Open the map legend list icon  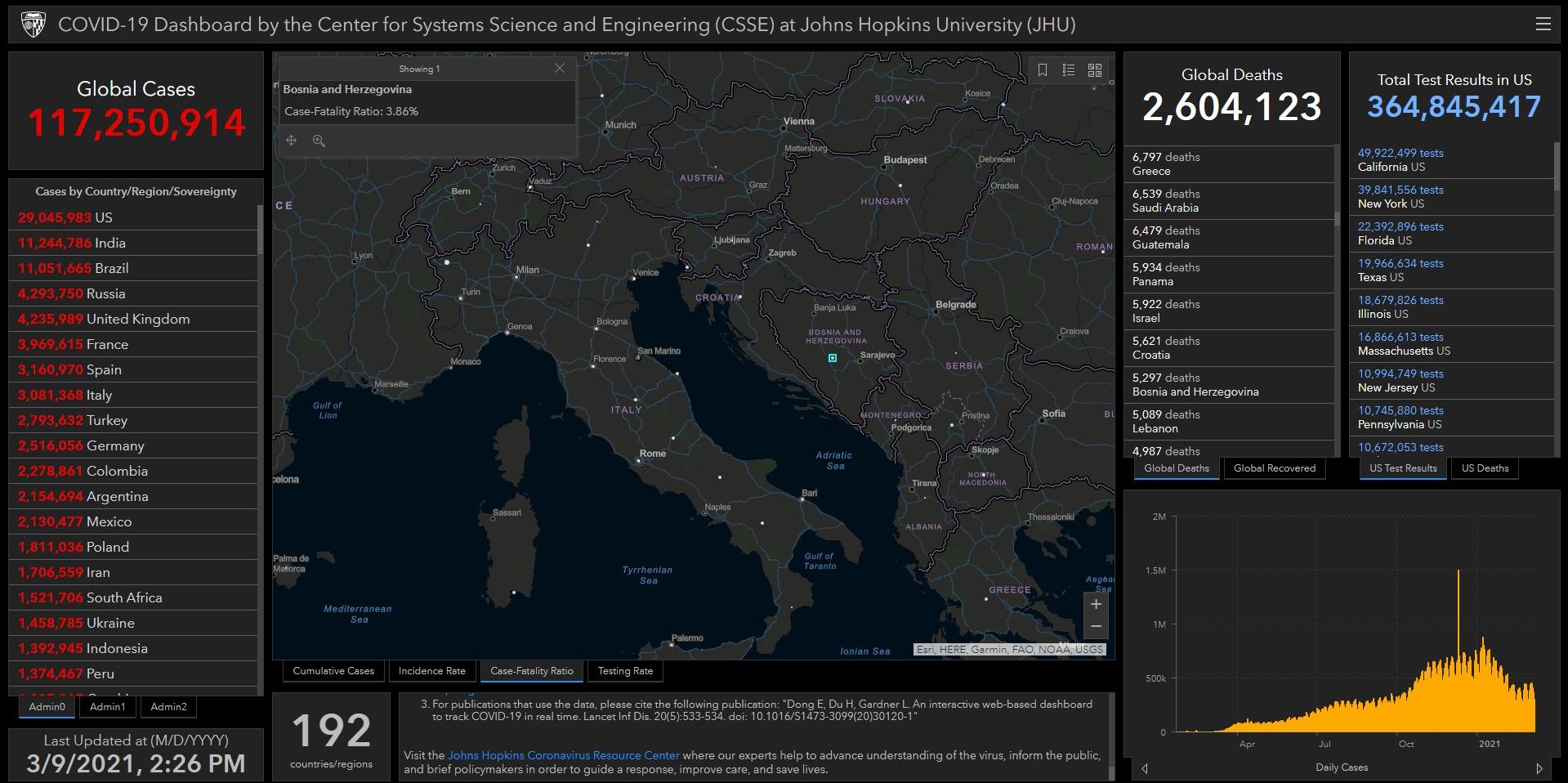point(1068,70)
